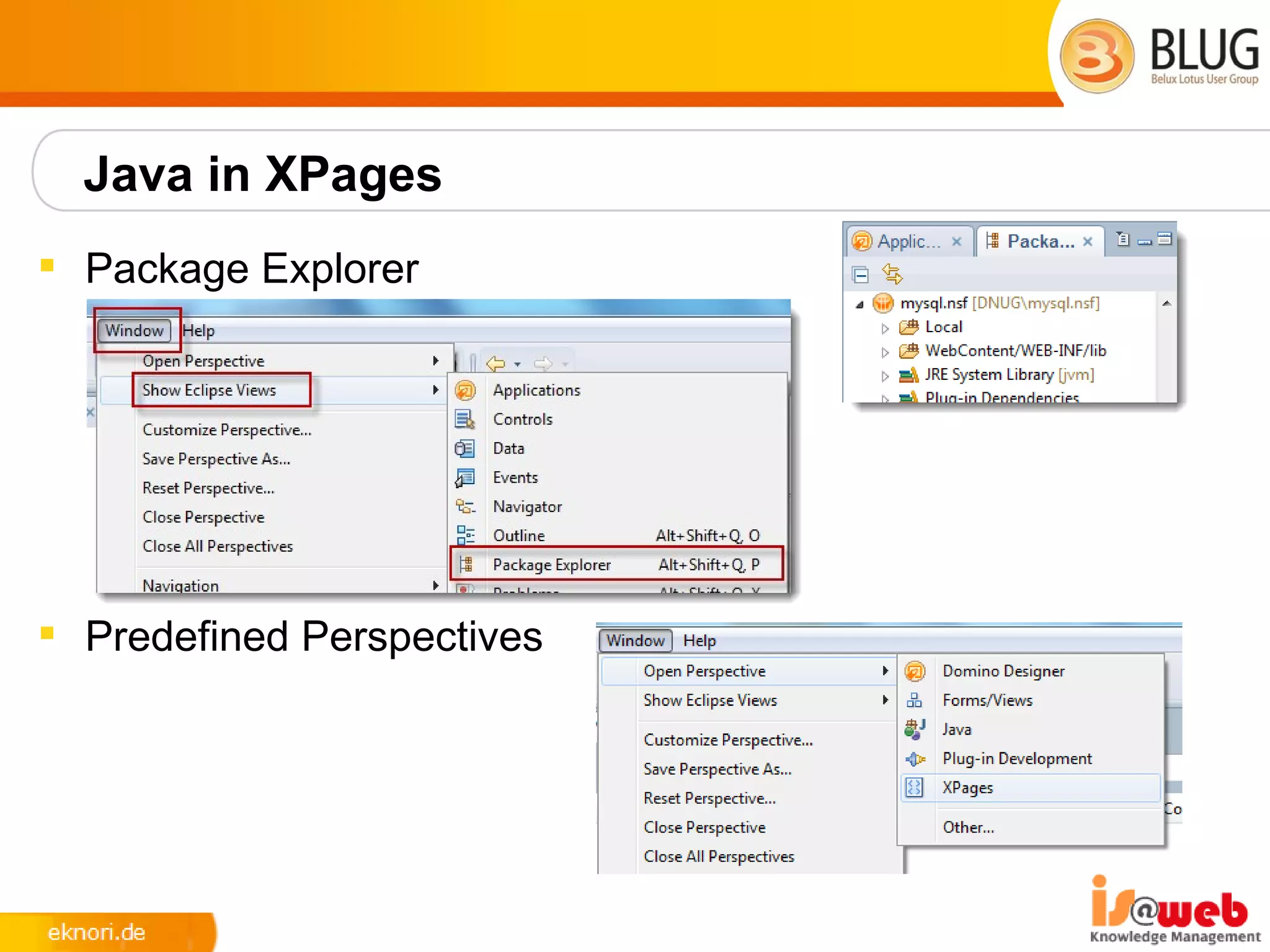Screen dimensions: 1270x952
Task: Select Navigator in the Eclipse views list
Action: click(527, 507)
